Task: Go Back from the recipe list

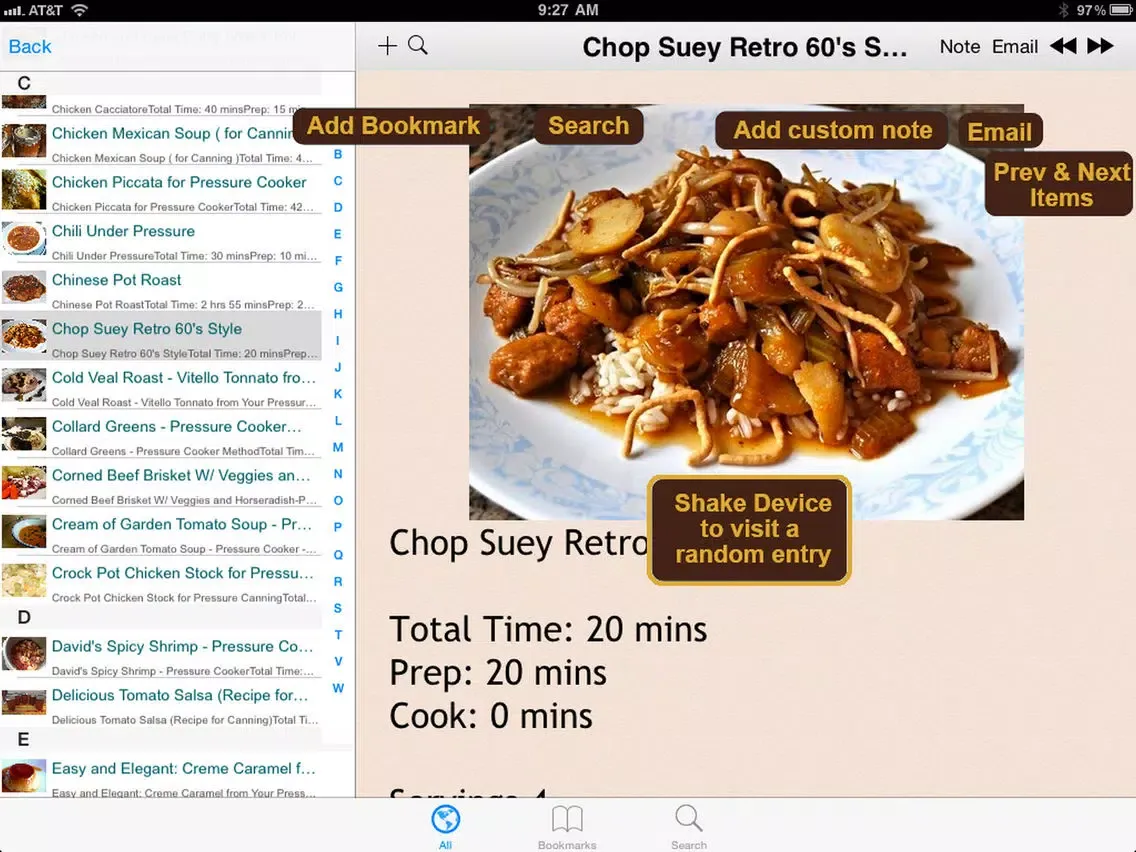Action: [30, 47]
